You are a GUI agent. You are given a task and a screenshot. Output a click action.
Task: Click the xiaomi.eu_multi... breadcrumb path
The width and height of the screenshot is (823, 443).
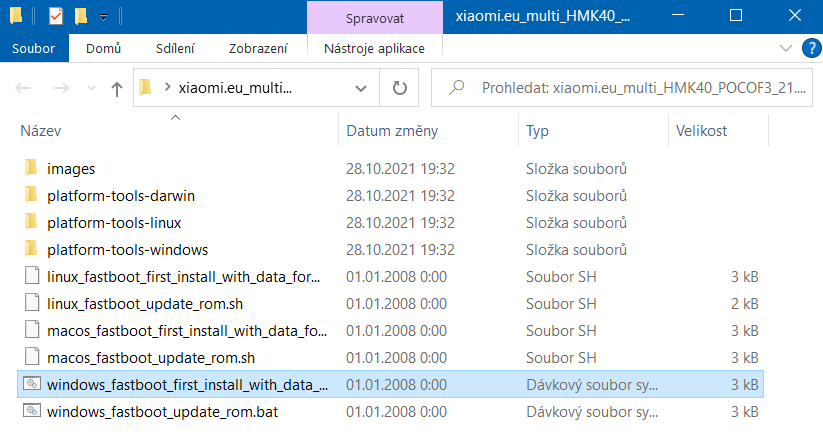pos(235,88)
